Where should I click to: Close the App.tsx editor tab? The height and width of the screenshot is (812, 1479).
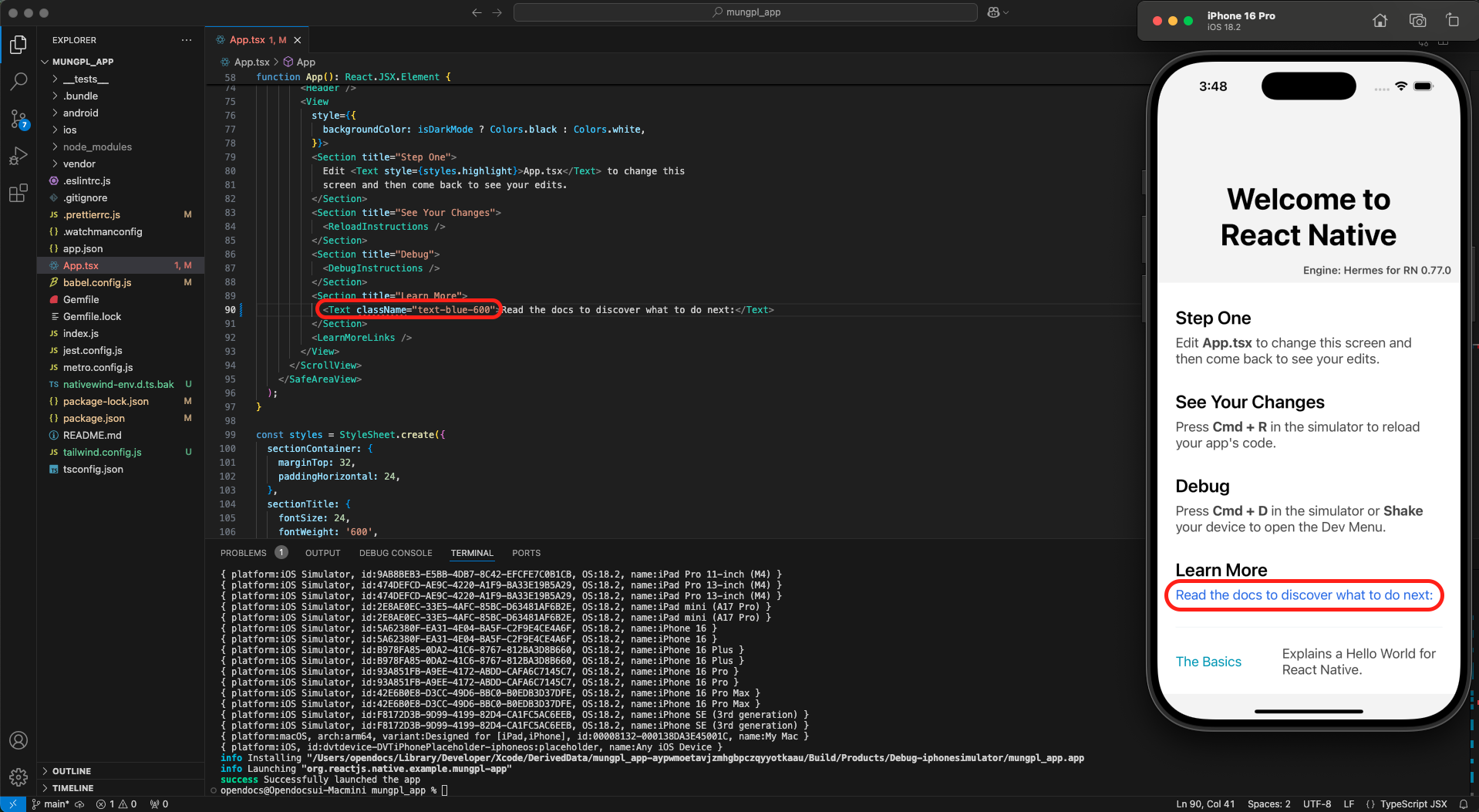tap(298, 40)
